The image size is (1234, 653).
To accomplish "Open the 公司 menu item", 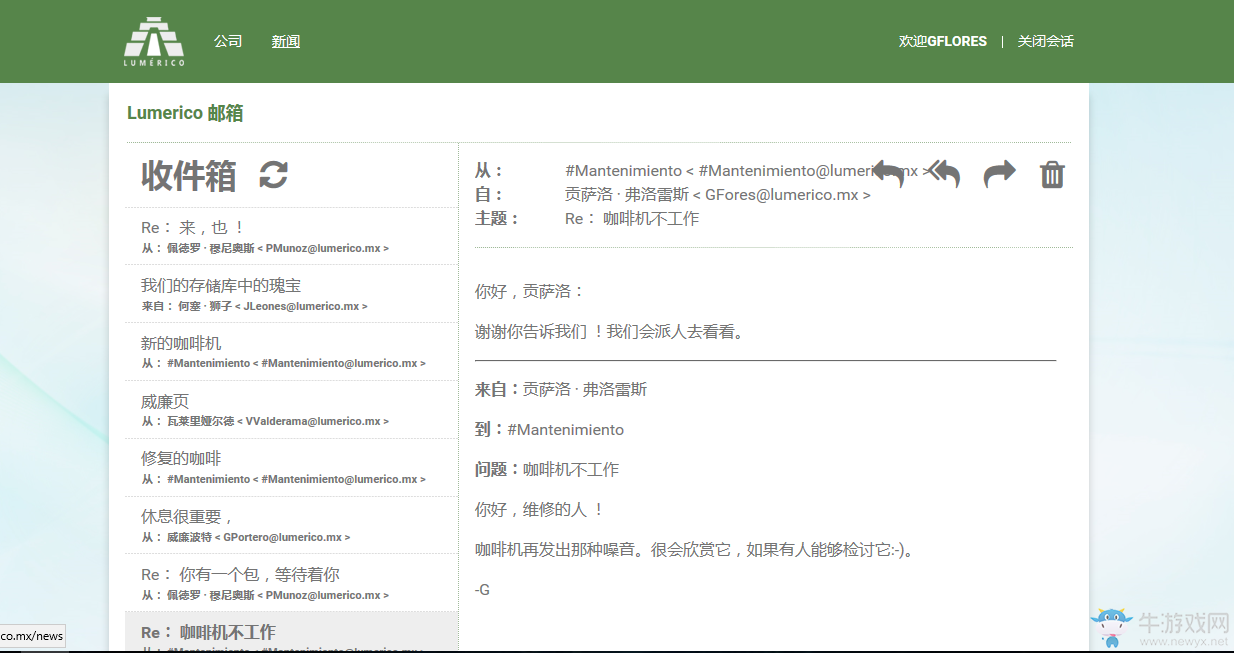I will click(228, 41).
